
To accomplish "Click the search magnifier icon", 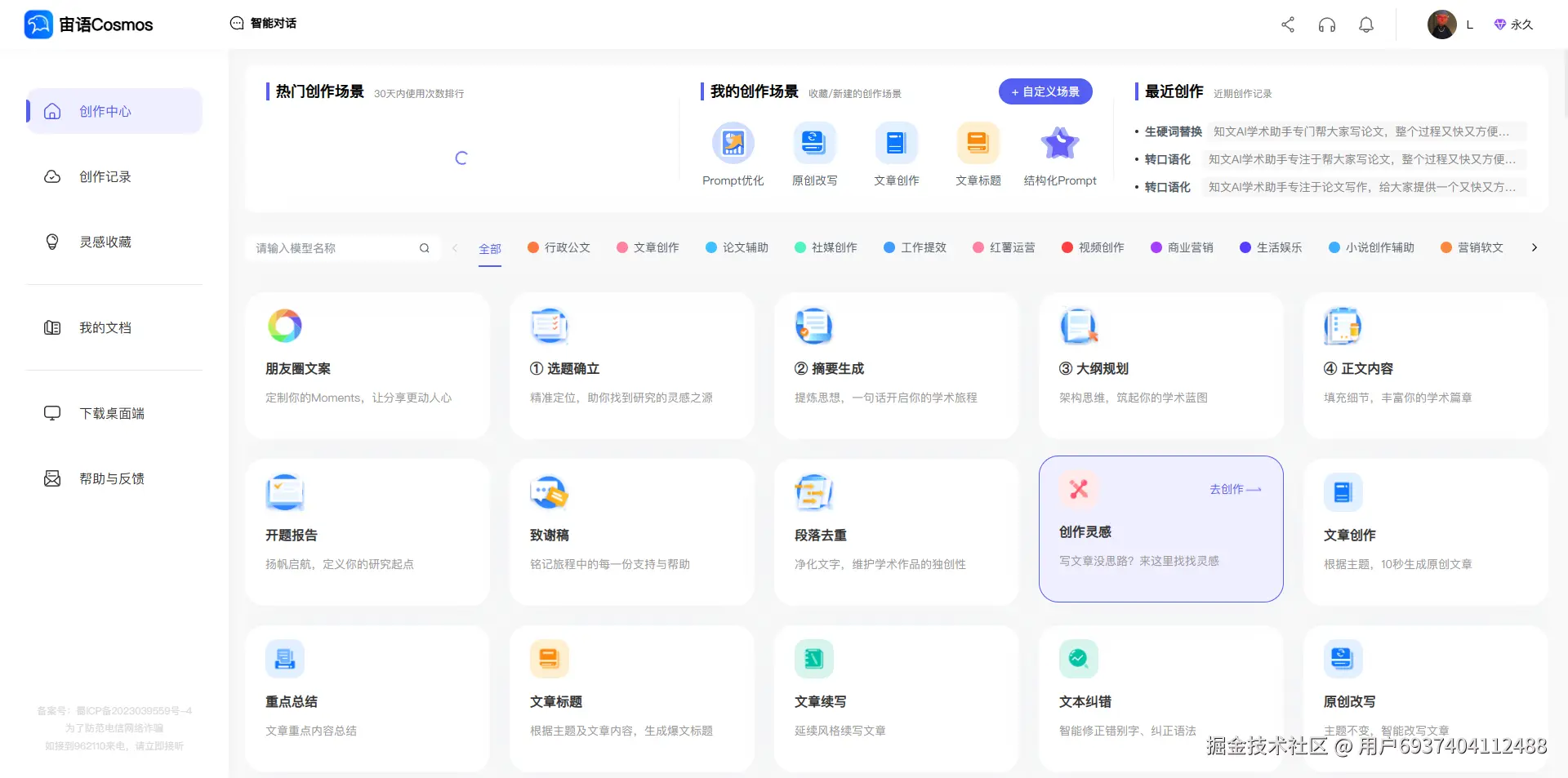I will [x=425, y=248].
